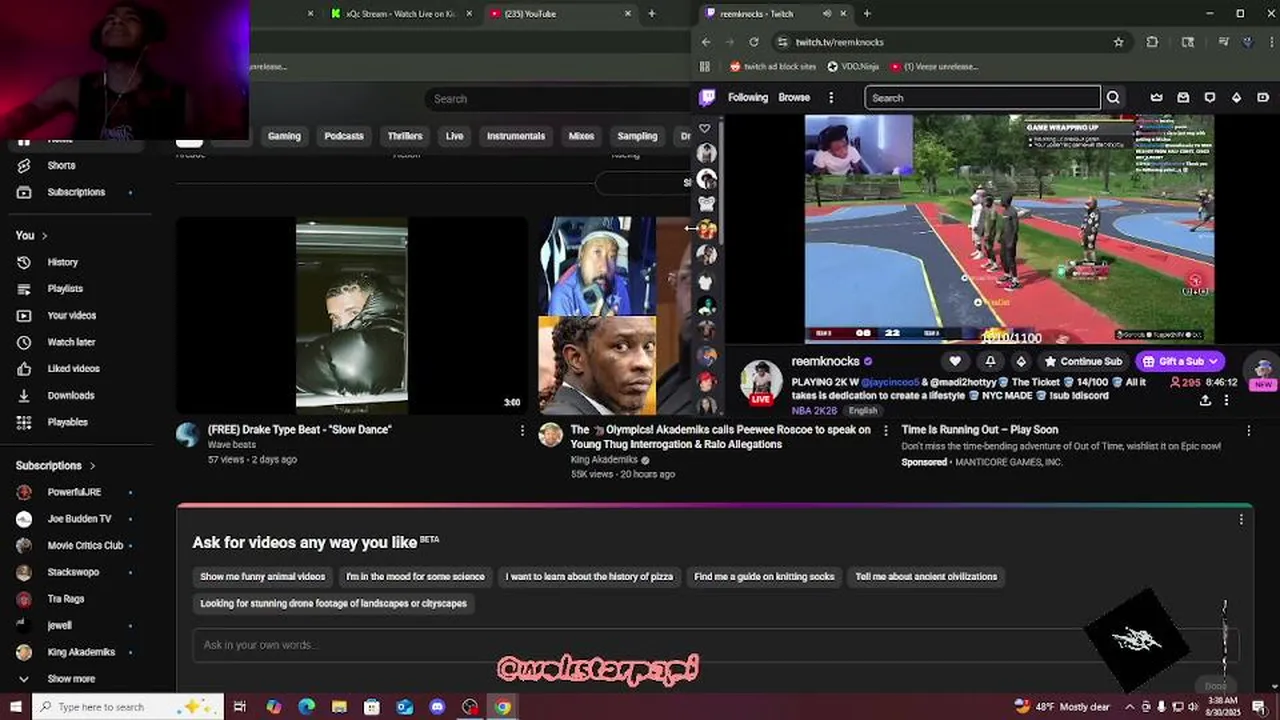Expand the You section chevron

(x=44, y=236)
